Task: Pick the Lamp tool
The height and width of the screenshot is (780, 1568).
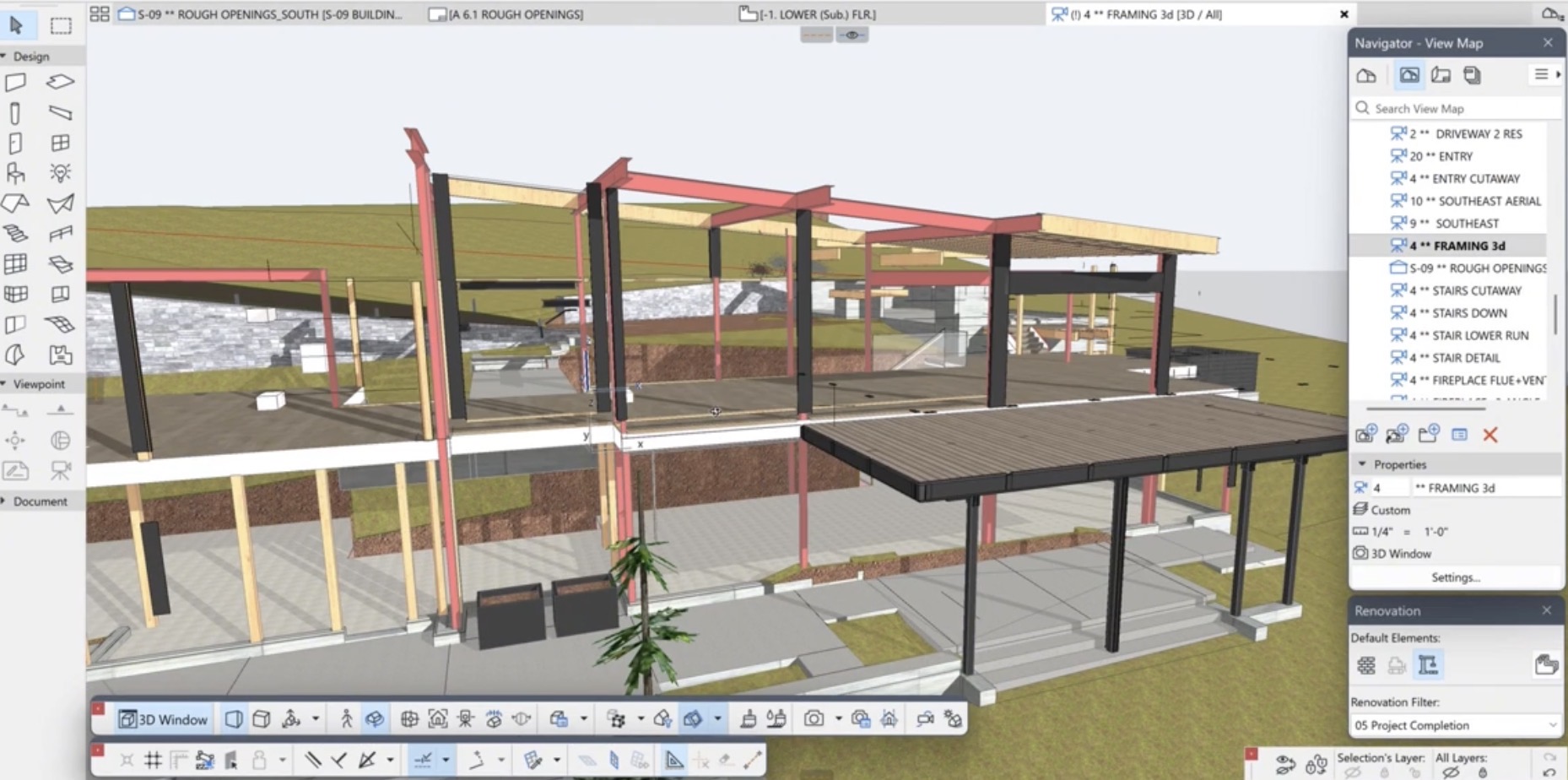Action: coord(60,173)
